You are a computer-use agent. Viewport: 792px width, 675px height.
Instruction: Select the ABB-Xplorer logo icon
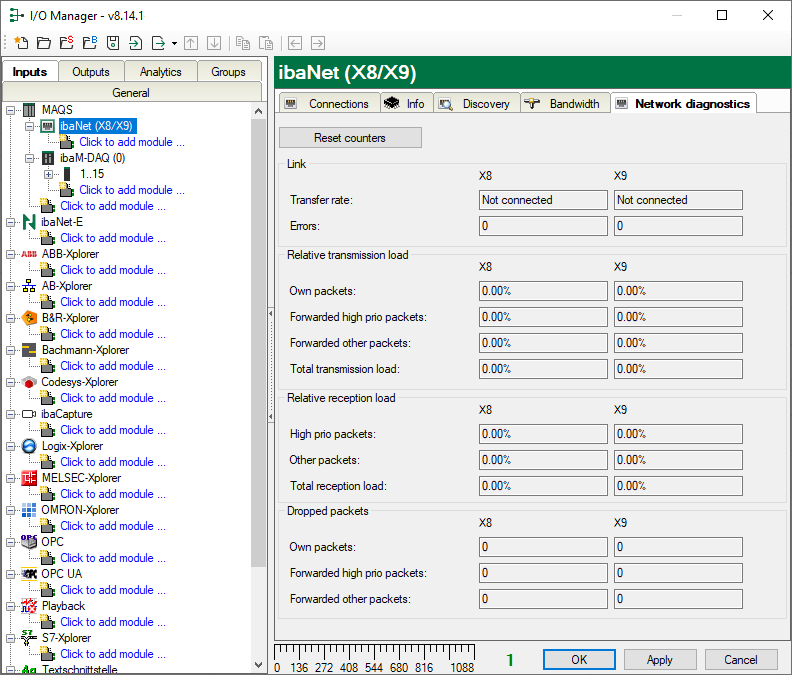pyautogui.click(x=29, y=254)
